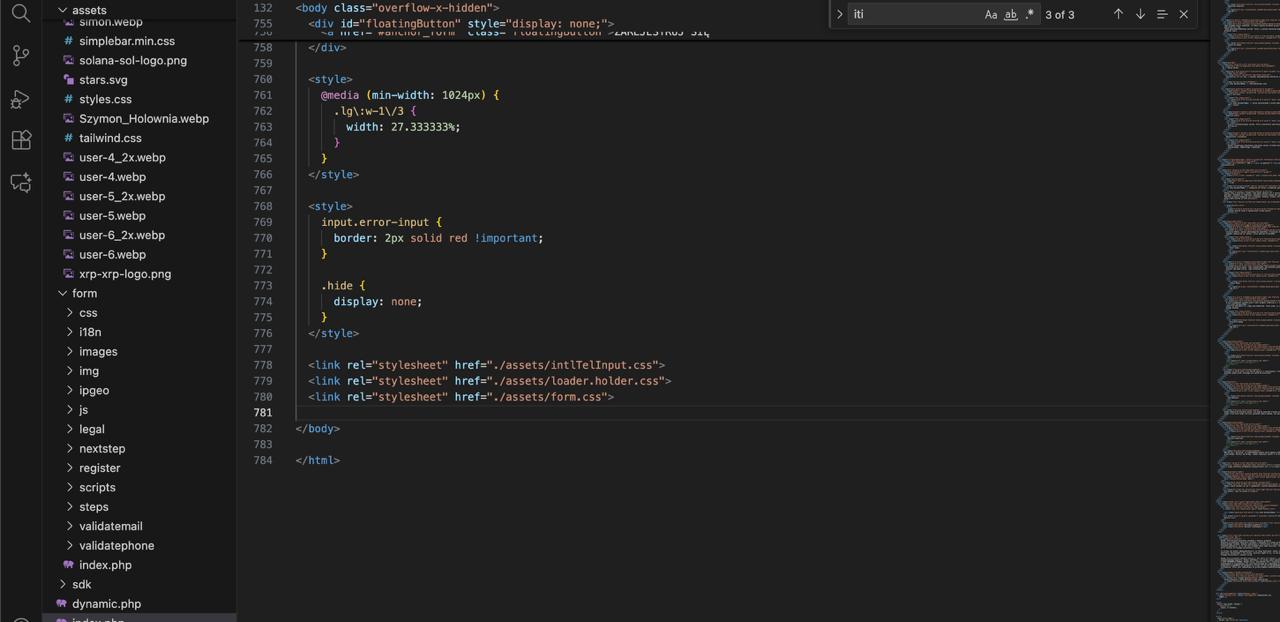Toggle regular expression search

tap(1029, 14)
